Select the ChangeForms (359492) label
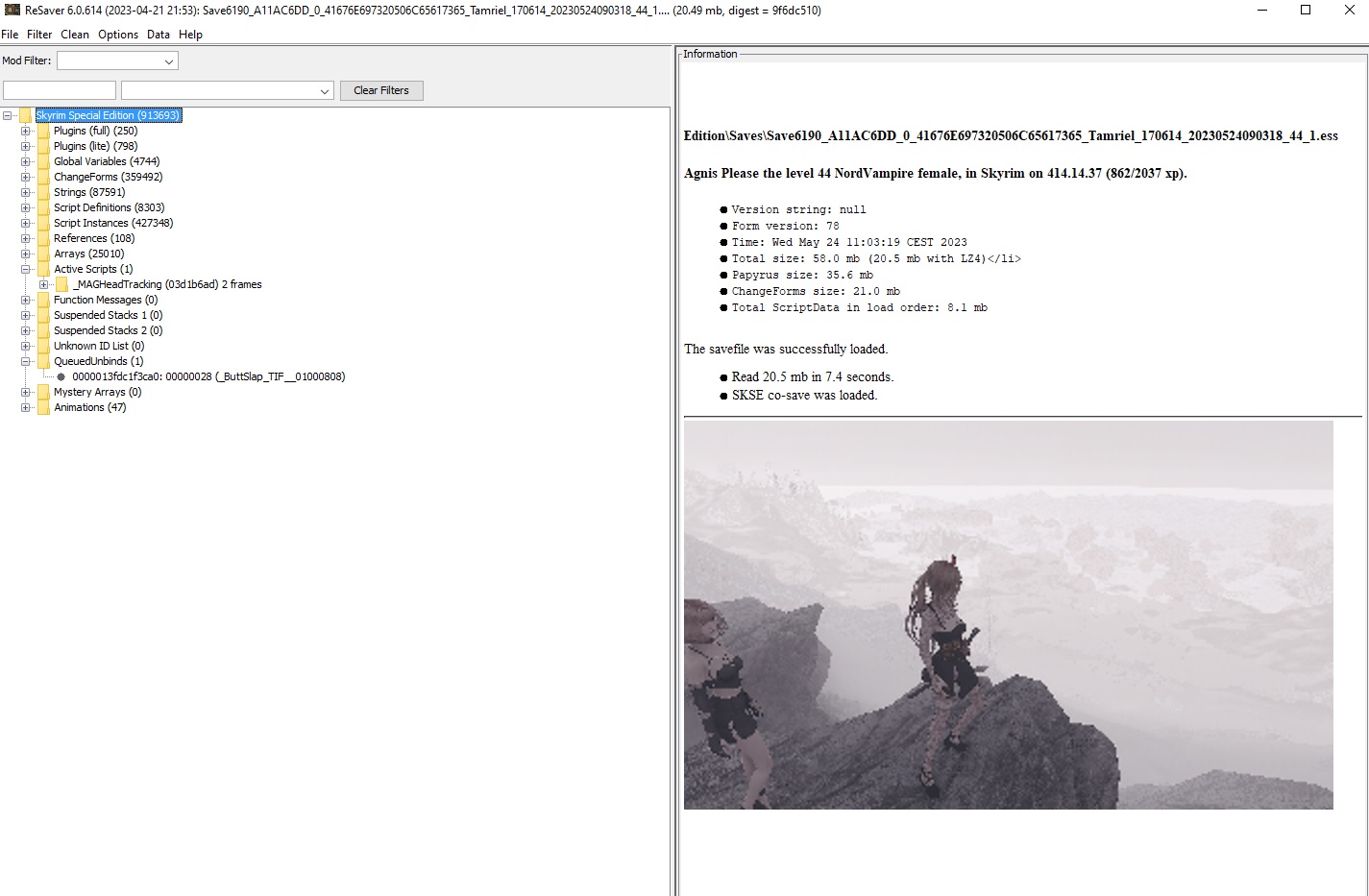 [x=108, y=177]
